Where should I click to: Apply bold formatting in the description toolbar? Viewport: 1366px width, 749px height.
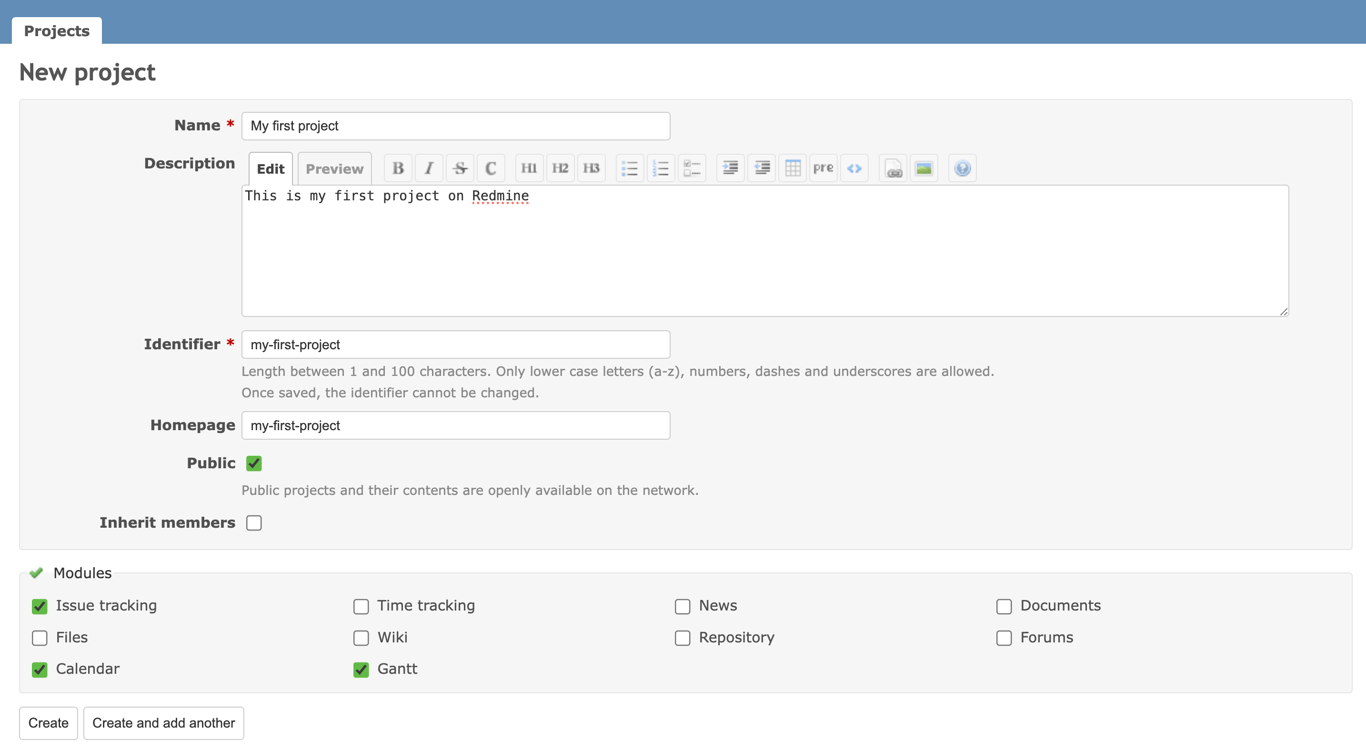(x=397, y=167)
